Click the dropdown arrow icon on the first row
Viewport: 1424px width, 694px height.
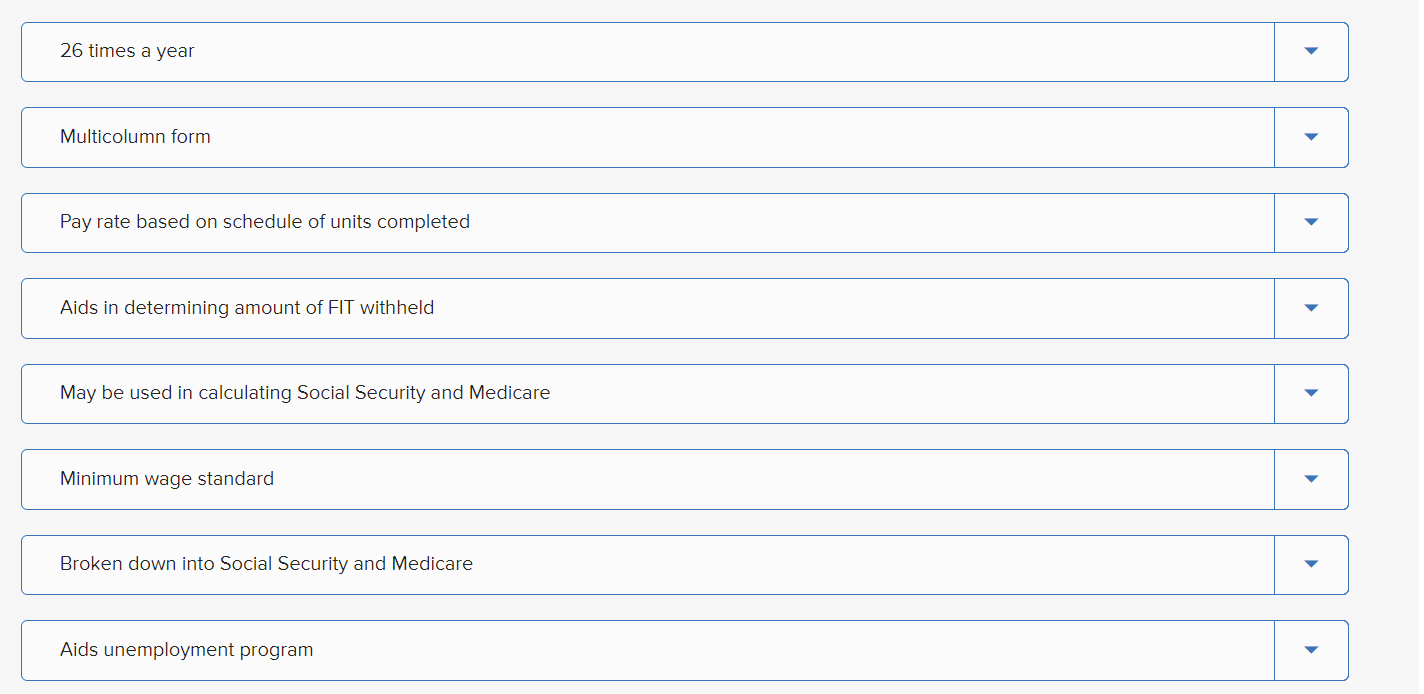(1310, 51)
